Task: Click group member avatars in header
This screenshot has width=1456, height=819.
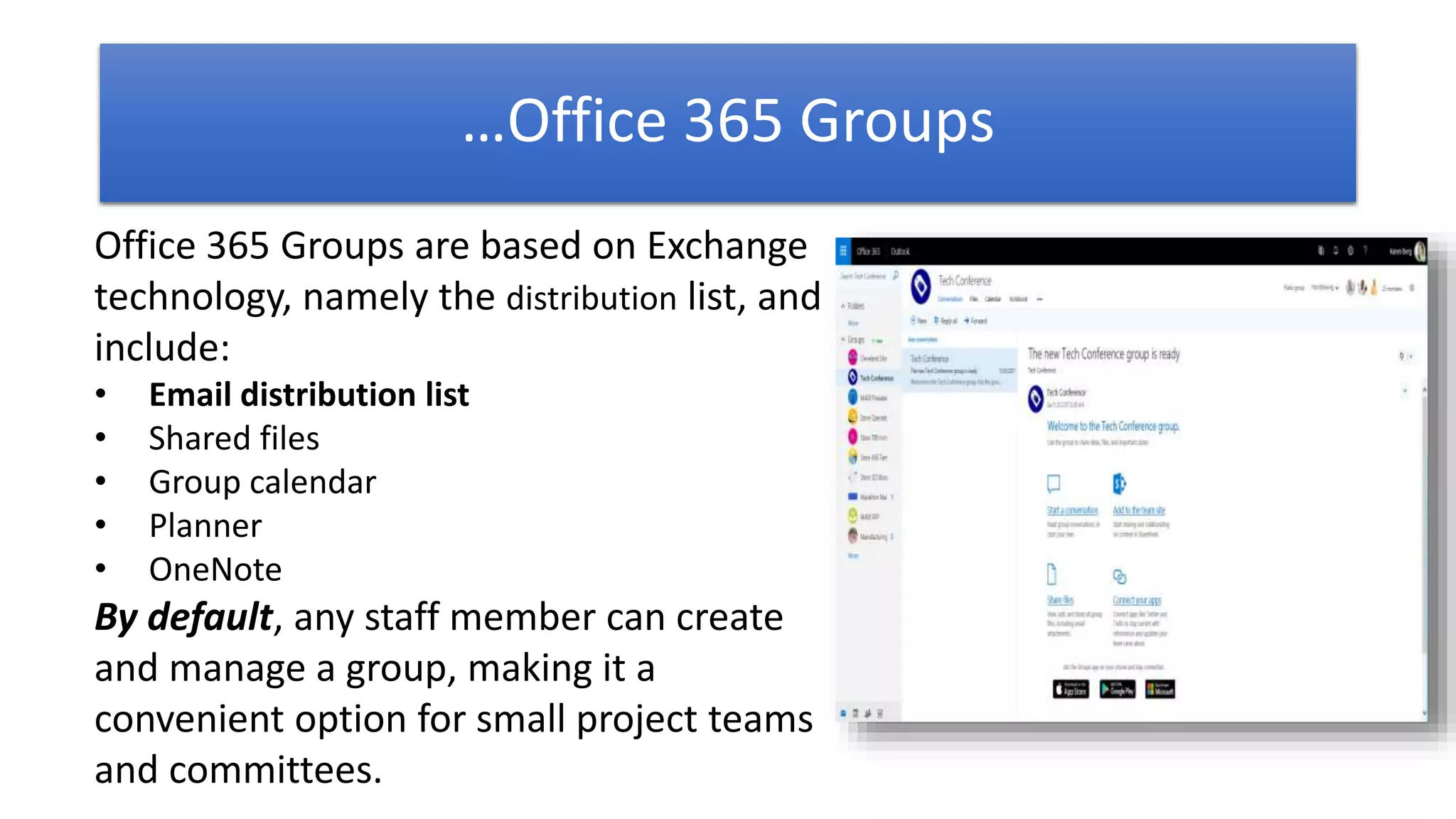Action: click(1362, 287)
